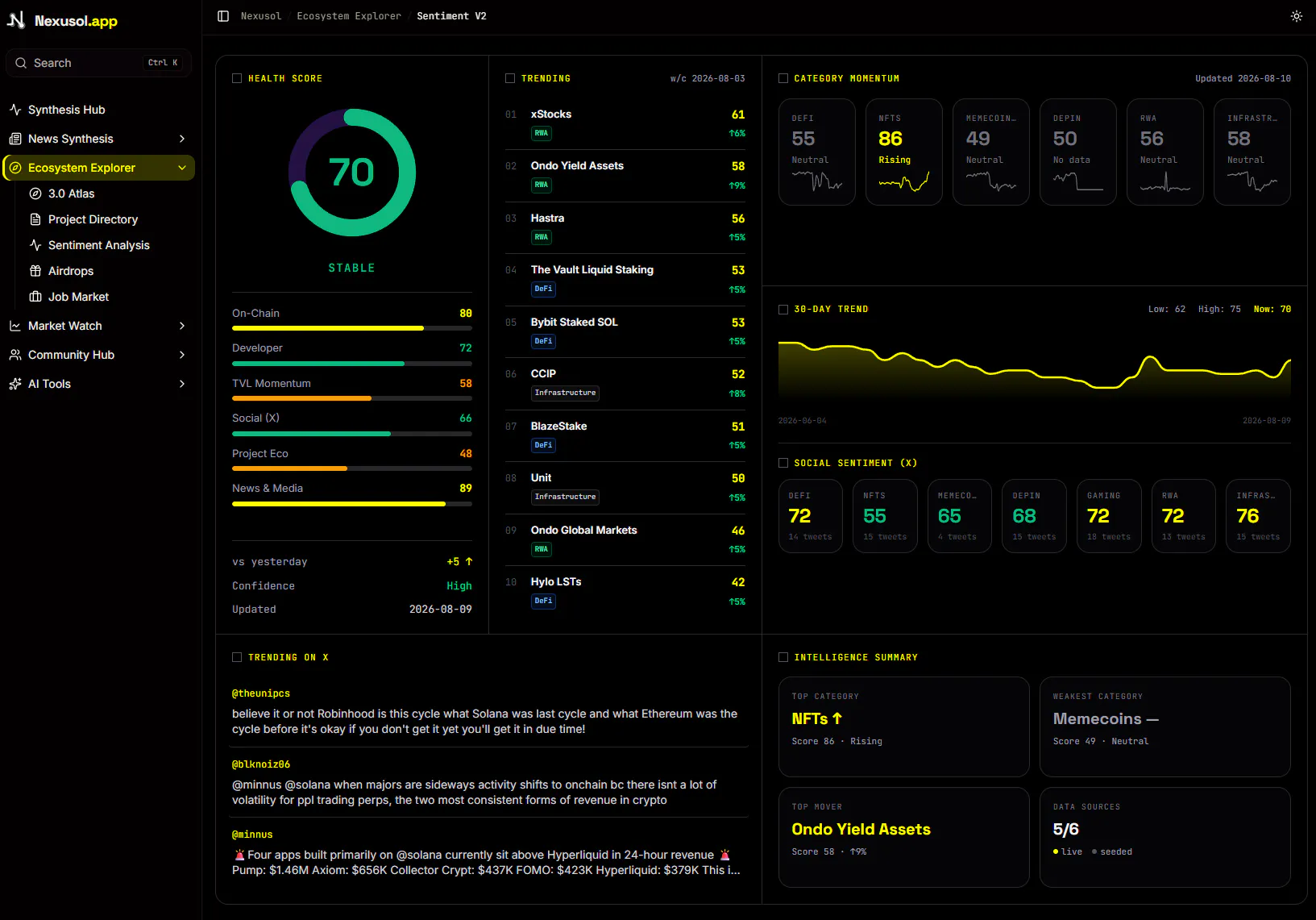Viewport: 1316px width, 920px height.
Task: Tick the 30-Day Trend checkbox
Action: pyautogui.click(x=783, y=309)
